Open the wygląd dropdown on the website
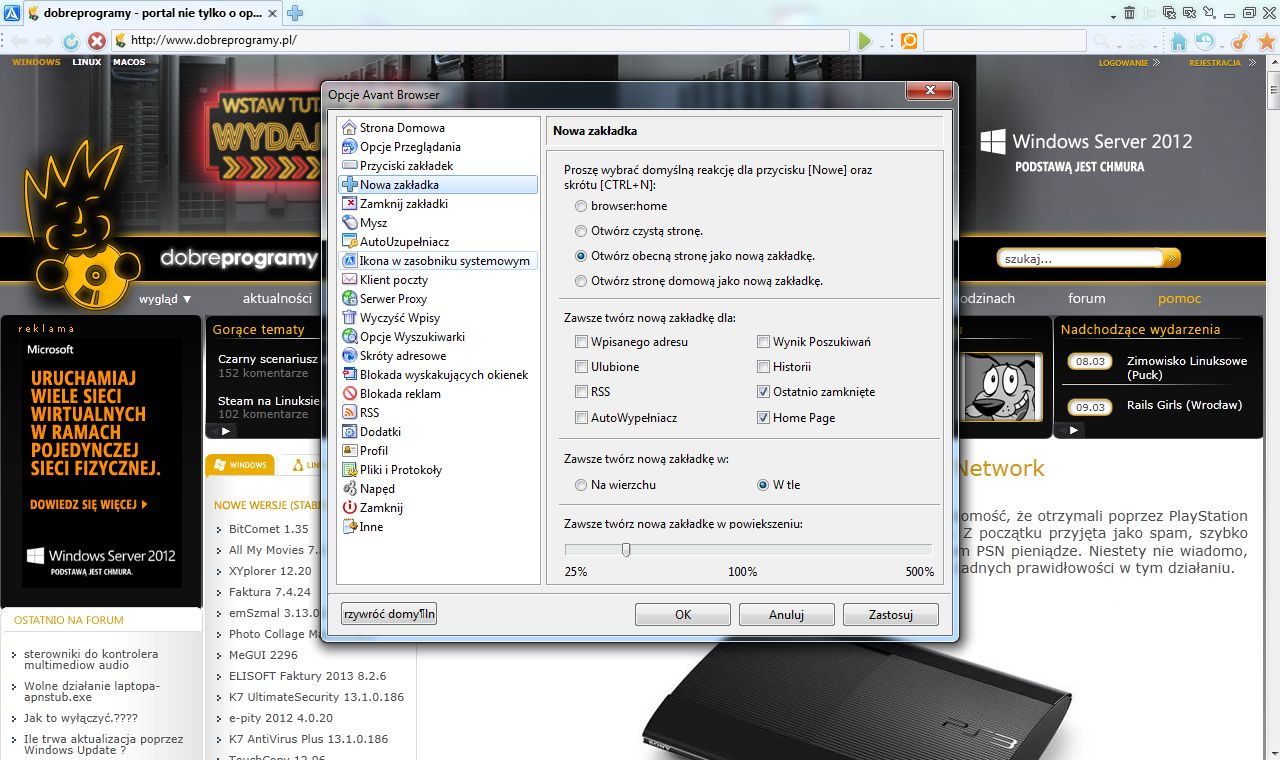Image resolution: width=1280 pixels, height=760 pixels. coord(165,299)
